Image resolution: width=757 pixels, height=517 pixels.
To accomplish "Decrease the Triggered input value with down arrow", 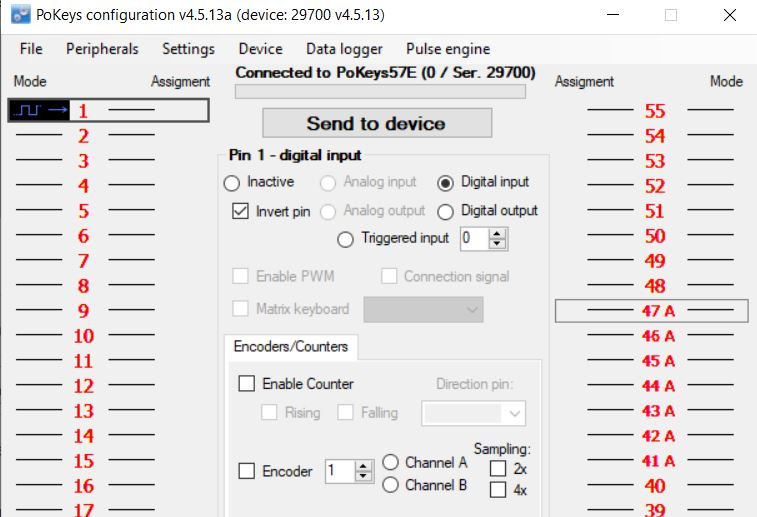I will pos(497,244).
